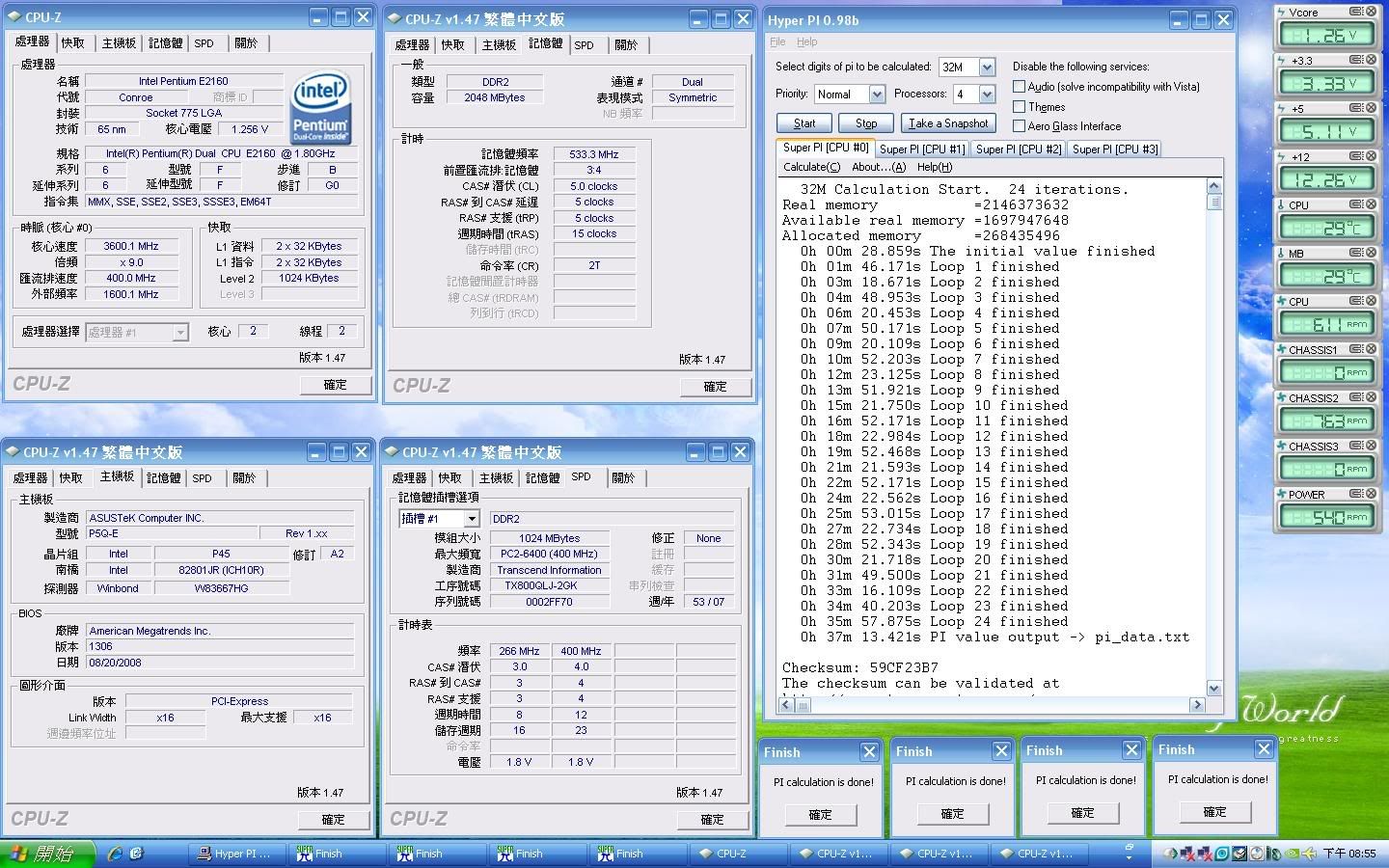Click the round X icon on the POWER widget
The image size is (1389, 868).
point(1370,494)
